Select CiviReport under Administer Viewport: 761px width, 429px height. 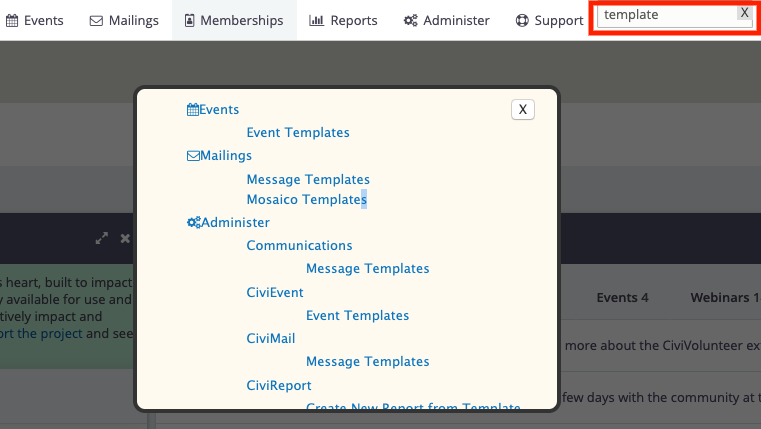279,385
